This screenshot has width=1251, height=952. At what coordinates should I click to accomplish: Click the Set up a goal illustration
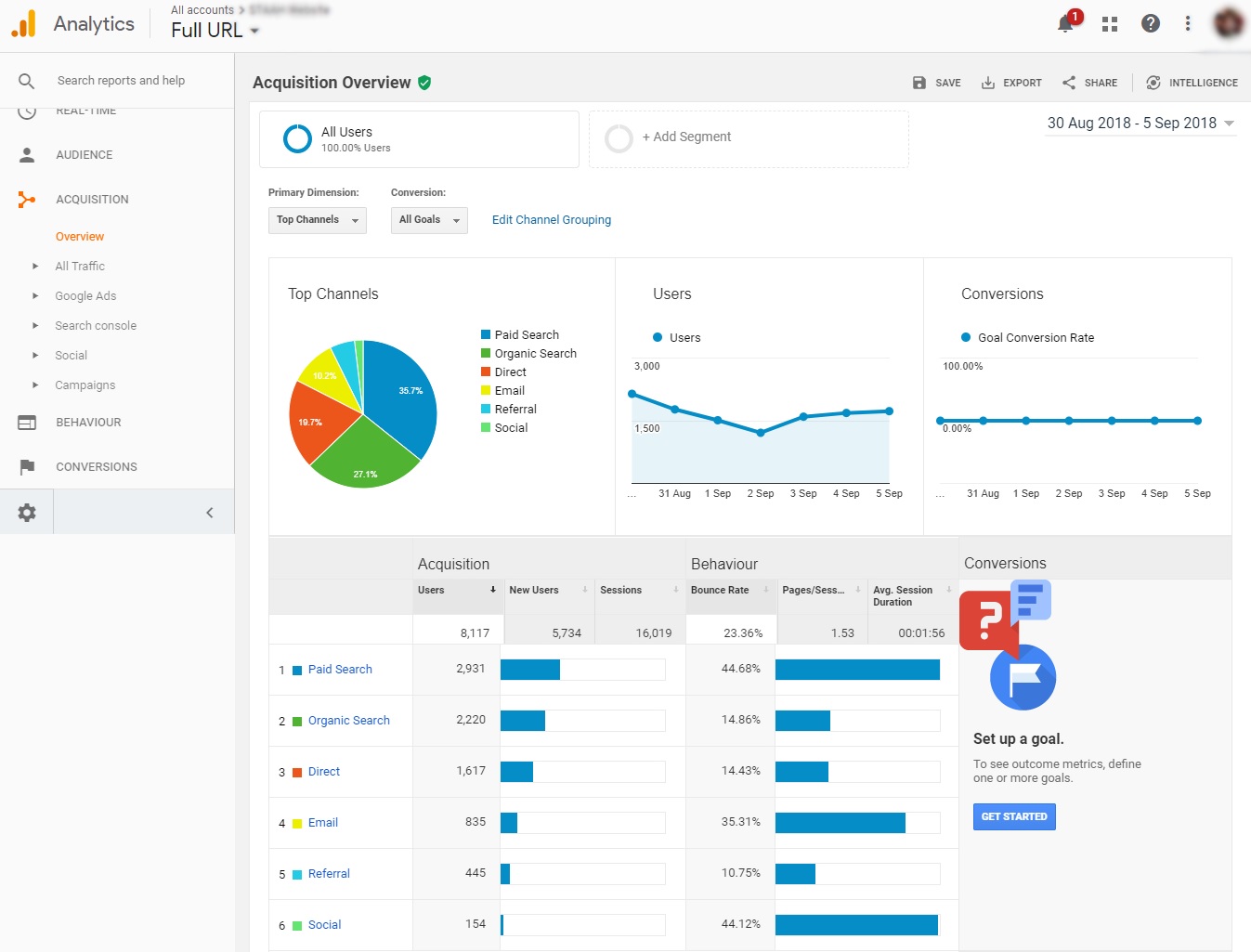point(1008,644)
